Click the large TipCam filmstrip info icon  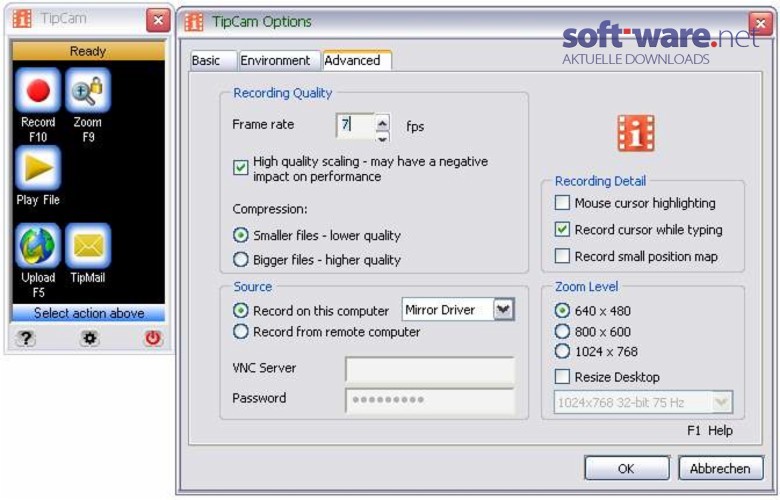636,133
